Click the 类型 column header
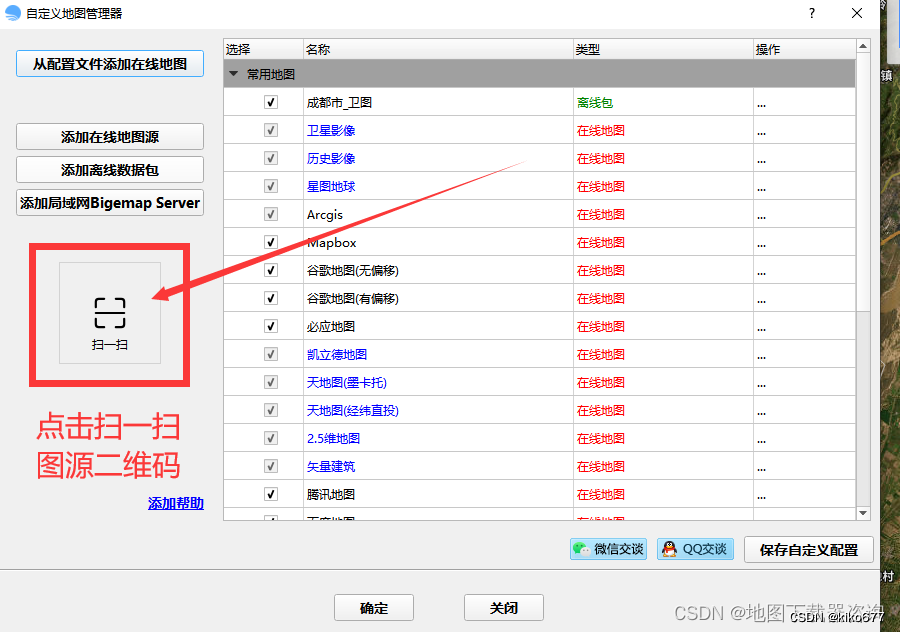This screenshot has height=632, width=900. [663, 49]
